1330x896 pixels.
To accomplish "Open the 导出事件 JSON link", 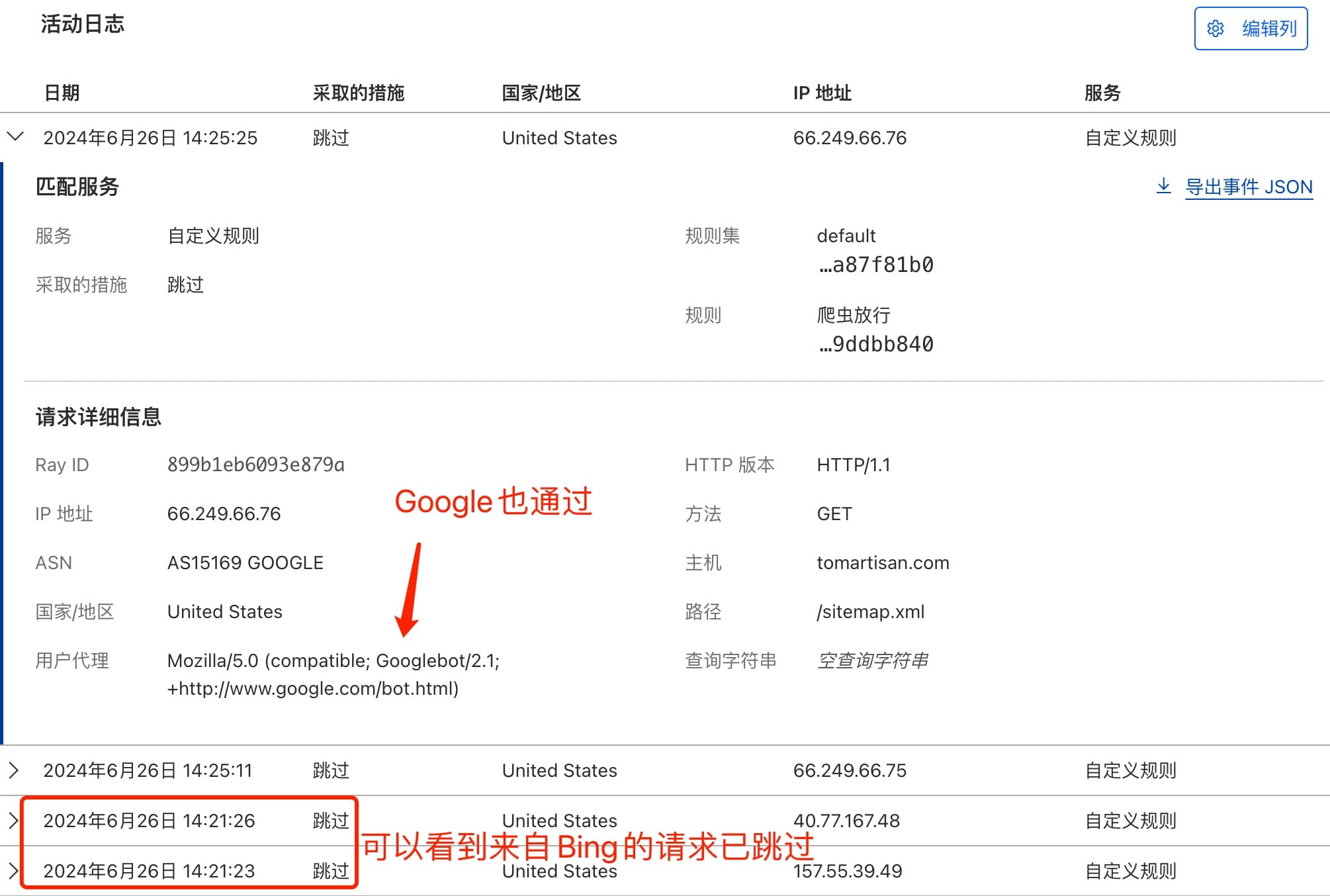I will pyautogui.click(x=1248, y=187).
